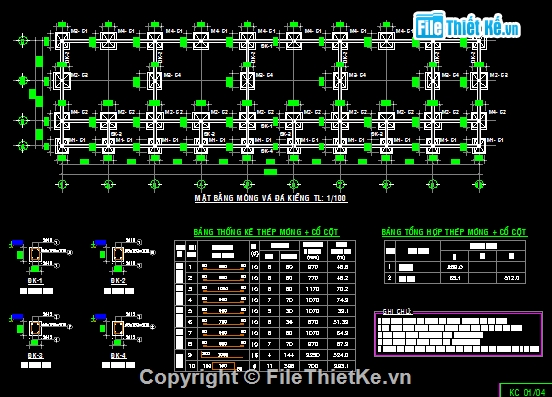The width and height of the screenshot is (552, 397).
Task: Click the blue elevation tag on the BK-1 detail
Action: pyautogui.click(x=18, y=243)
